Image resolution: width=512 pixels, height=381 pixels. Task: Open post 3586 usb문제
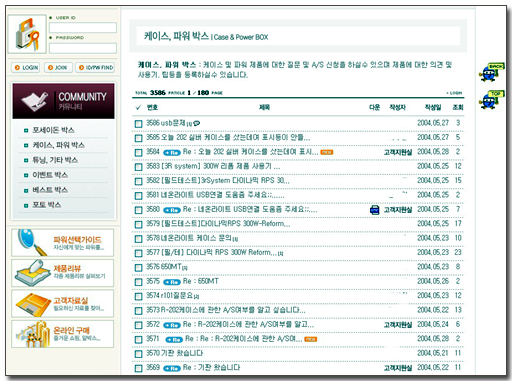click(173, 123)
